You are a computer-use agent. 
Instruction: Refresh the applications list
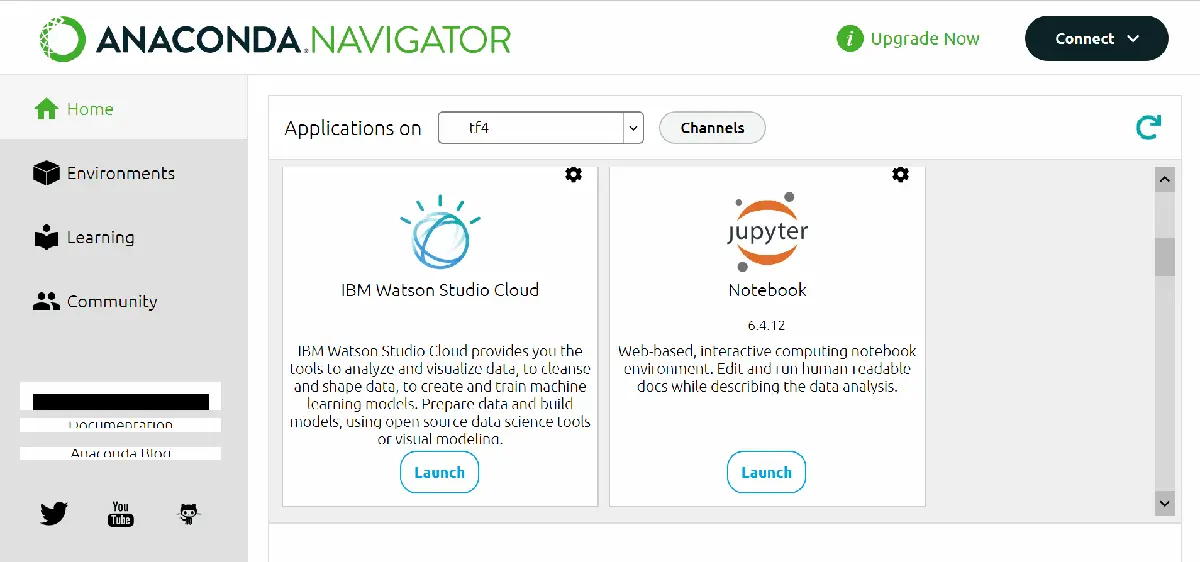click(x=1148, y=127)
